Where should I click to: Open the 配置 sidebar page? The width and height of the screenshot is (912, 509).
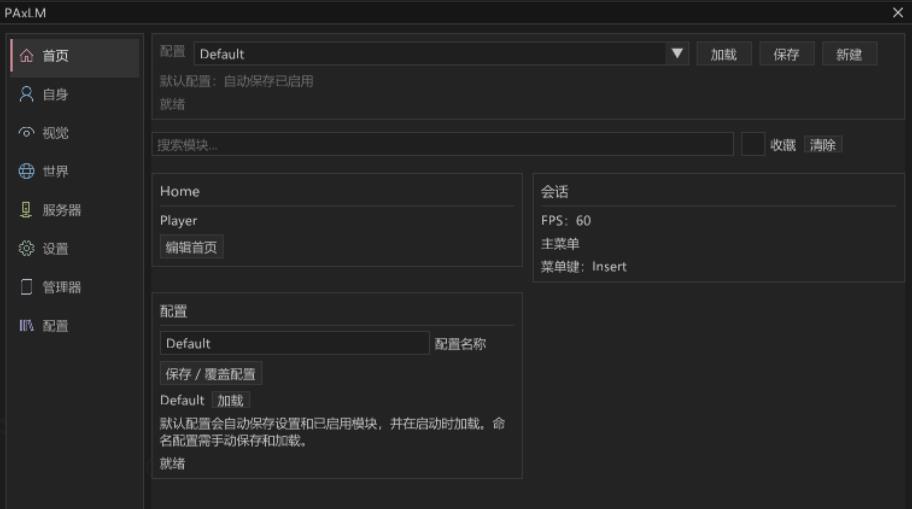pyautogui.click(x=75, y=326)
